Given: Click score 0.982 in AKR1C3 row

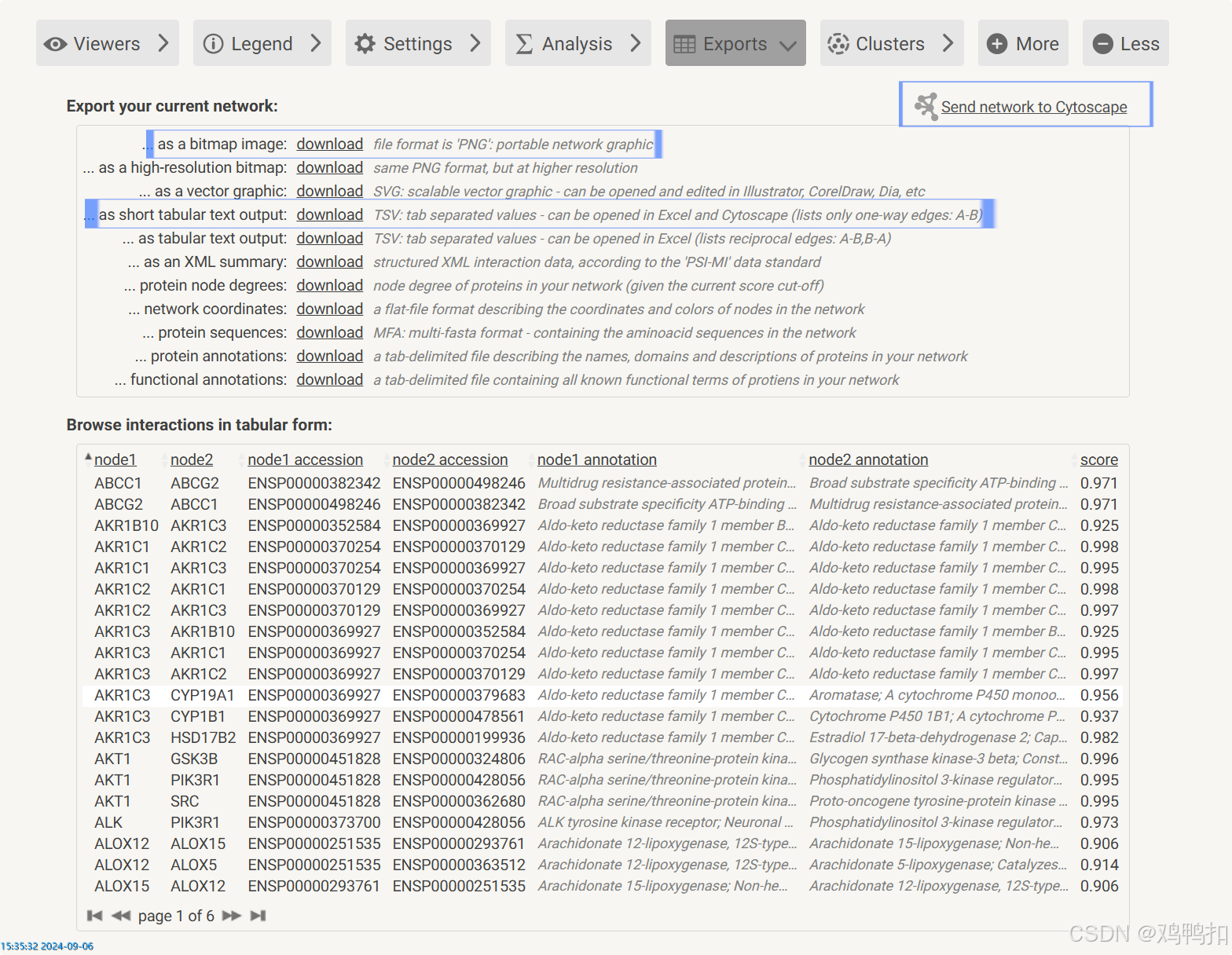Looking at the screenshot, I should coord(1099,737).
